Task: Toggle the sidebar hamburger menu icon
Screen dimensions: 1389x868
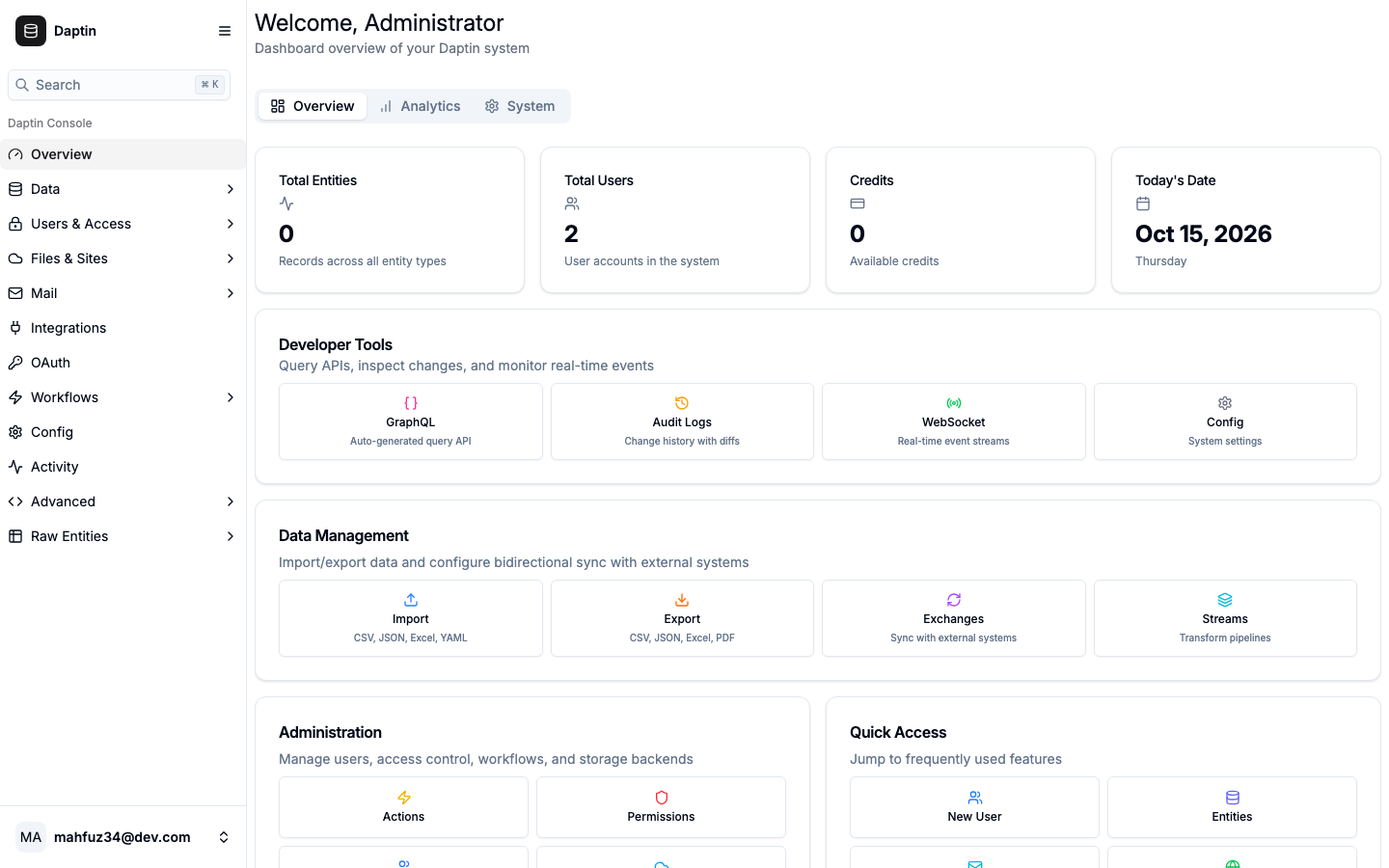Action: 225,31
